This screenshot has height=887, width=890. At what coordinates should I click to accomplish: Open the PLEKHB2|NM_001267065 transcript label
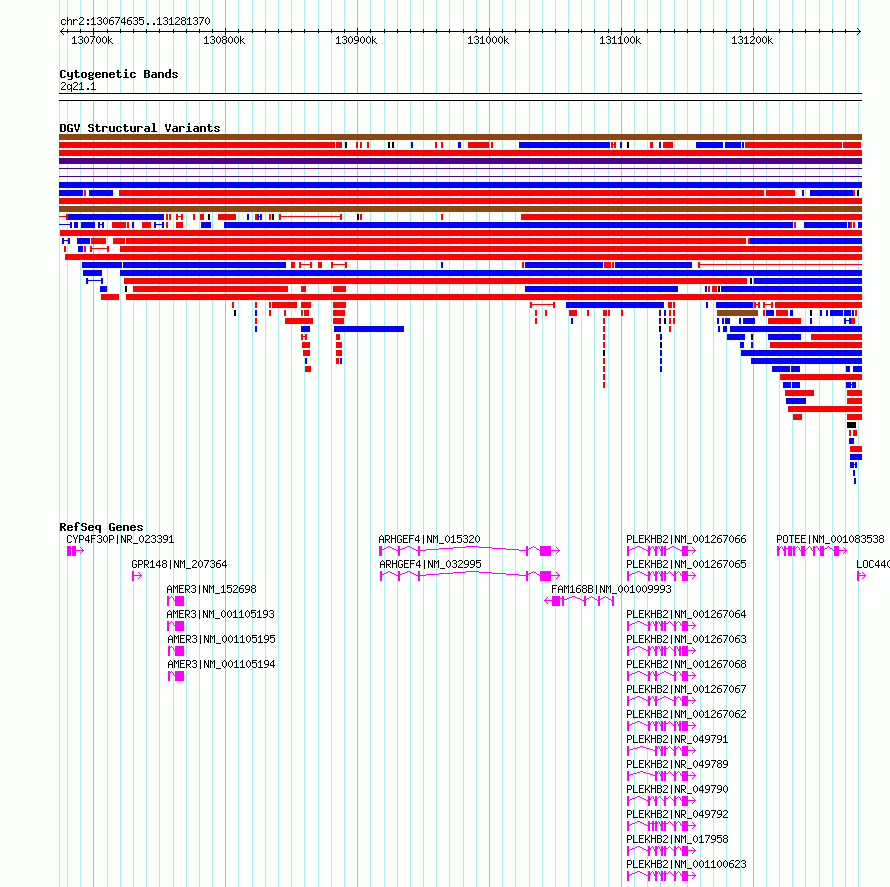pyautogui.click(x=686, y=564)
